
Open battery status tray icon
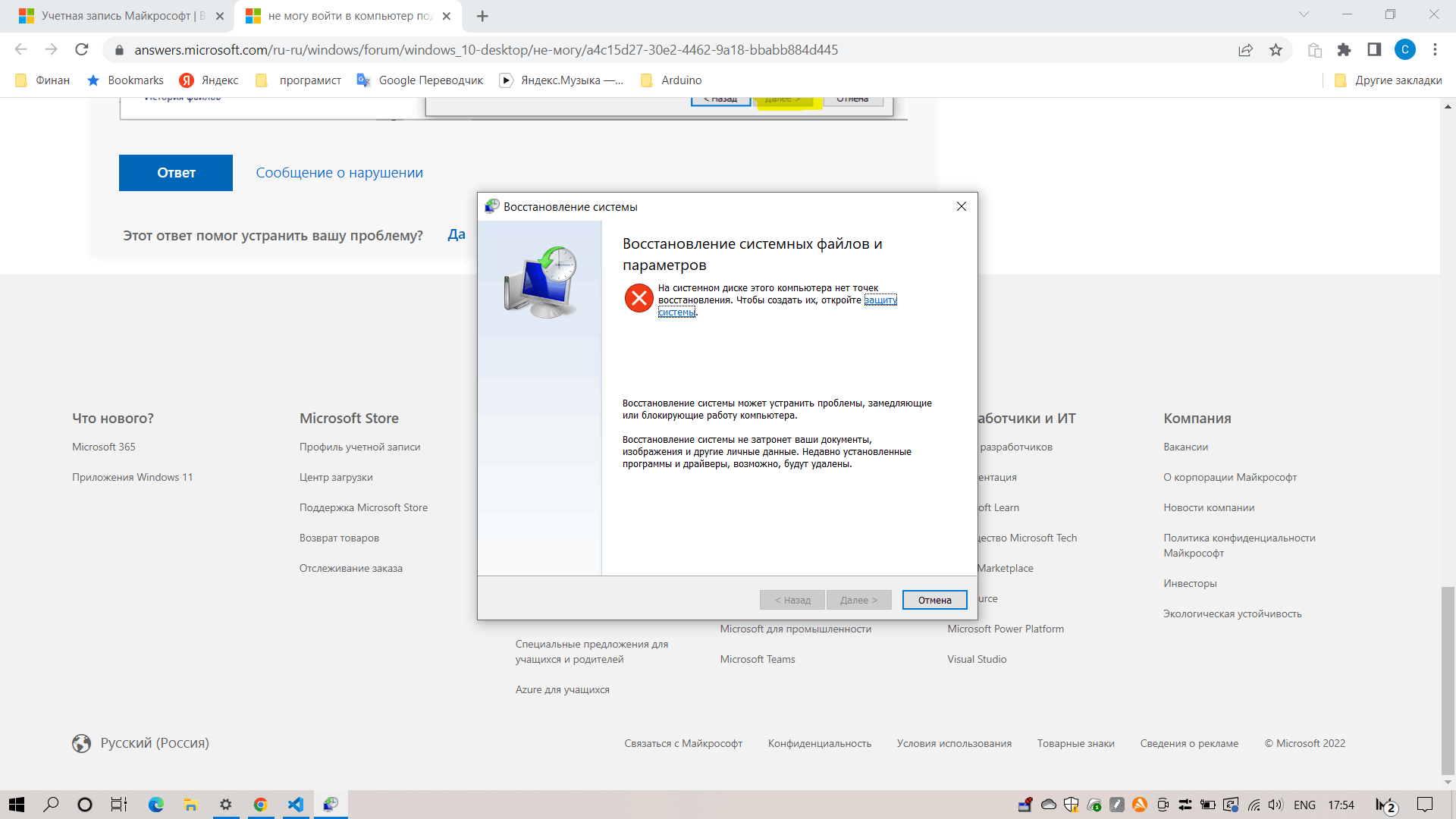[x=1207, y=805]
